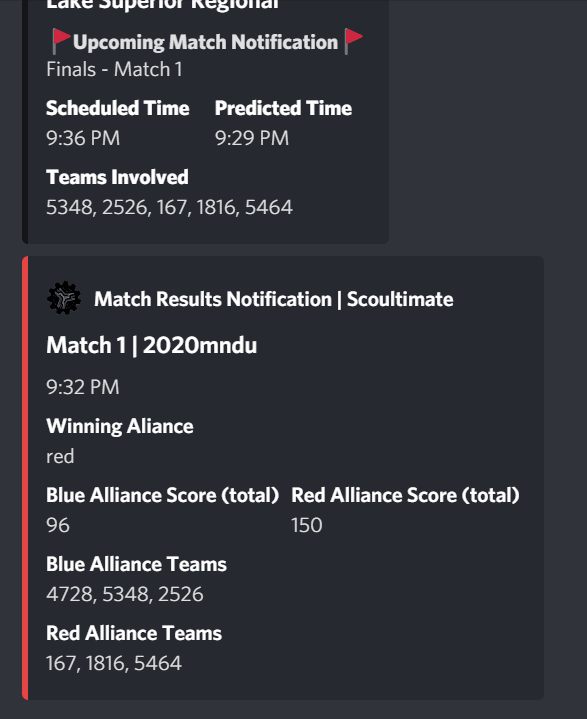Click the Blue Alliance Score value 96
Screen dimensions: 587x719
(58, 525)
